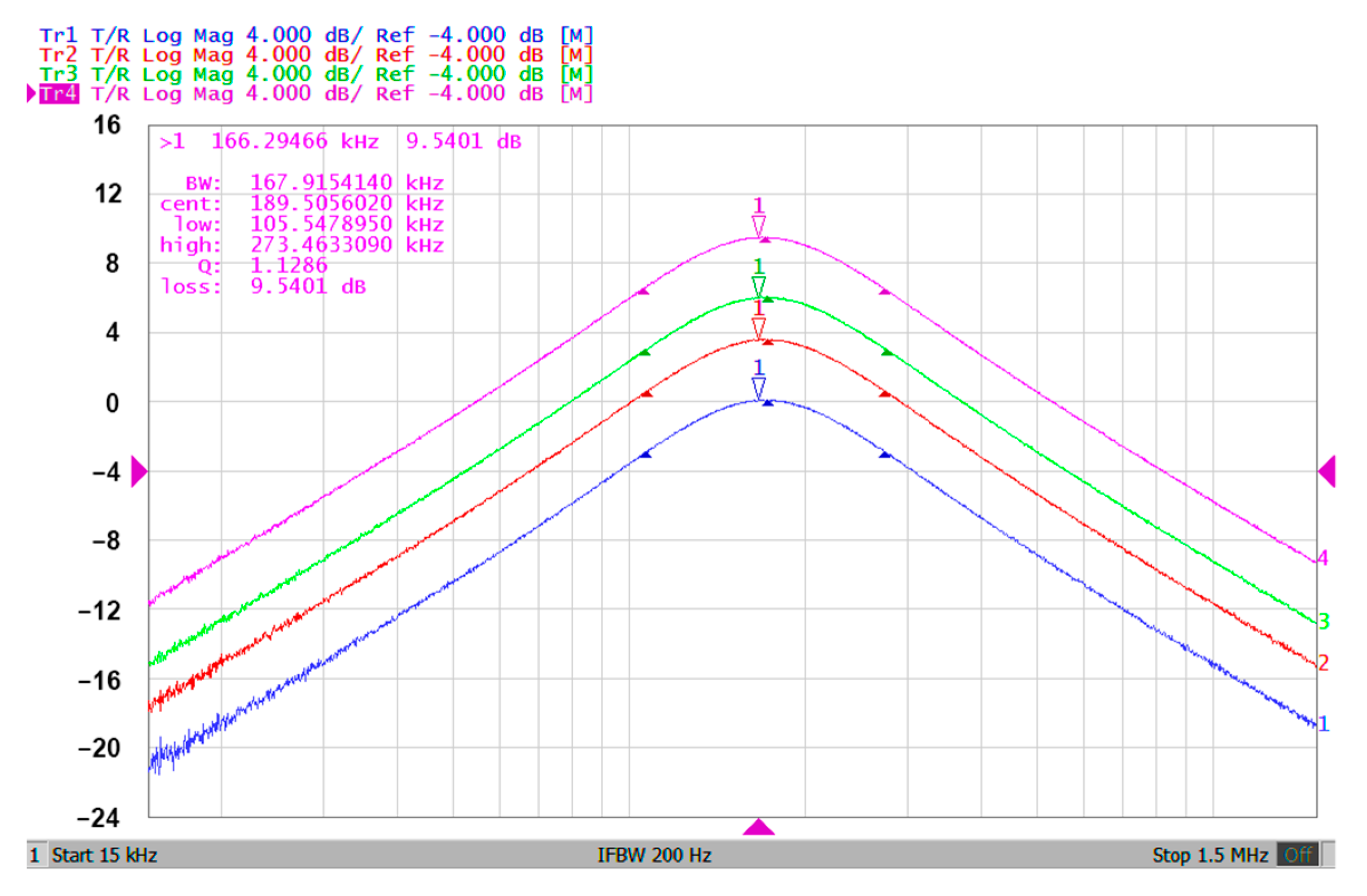The image size is (1367, 896).
Task: Click the magenta marker position triangle below graph
Action: (758, 827)
